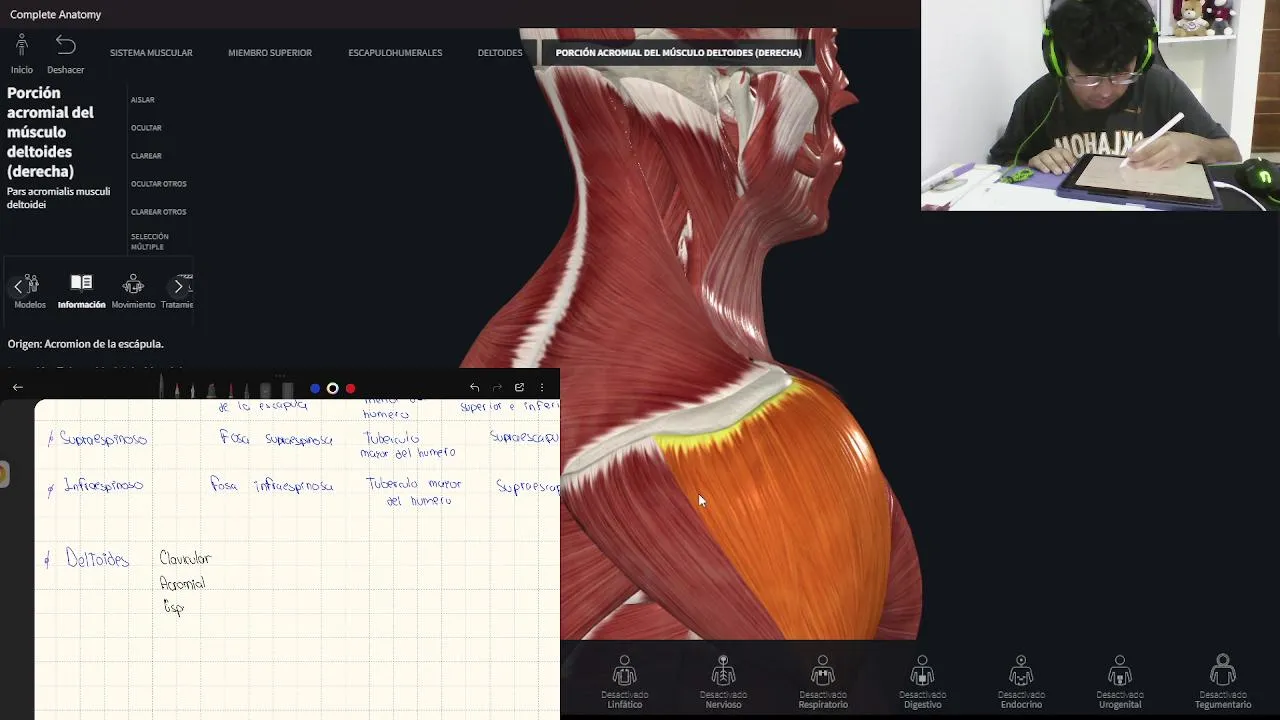Image resolution: width=1280 pixels, height=720 pixels.
Task: Open Escapulohumerales breadcrumb
Action: point(395,53)
